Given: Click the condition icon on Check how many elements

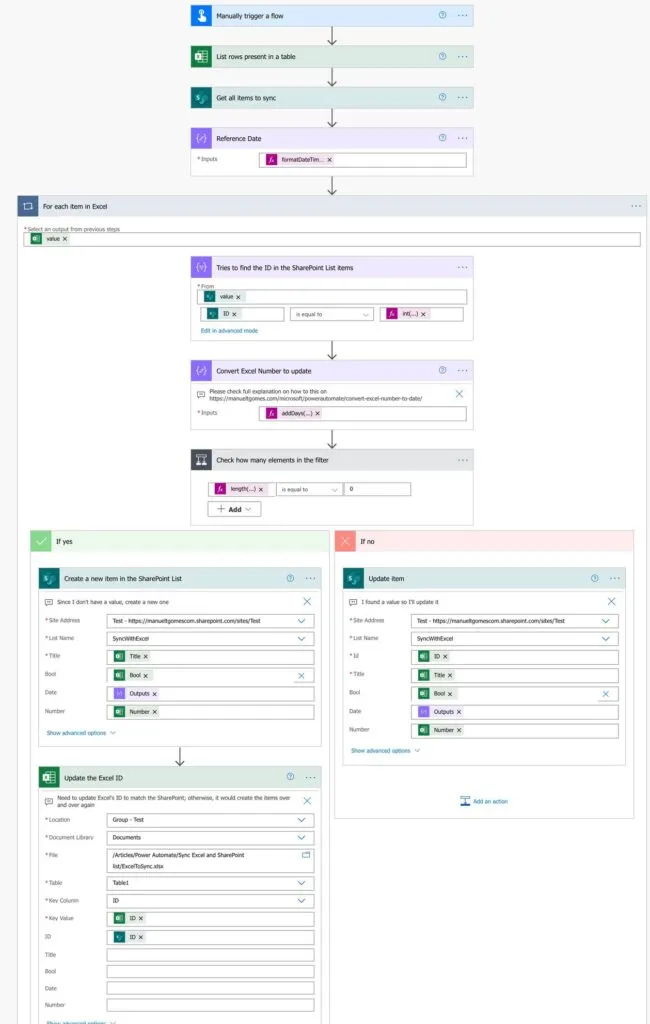Looking at the screenshot, I should click(202, 460).
